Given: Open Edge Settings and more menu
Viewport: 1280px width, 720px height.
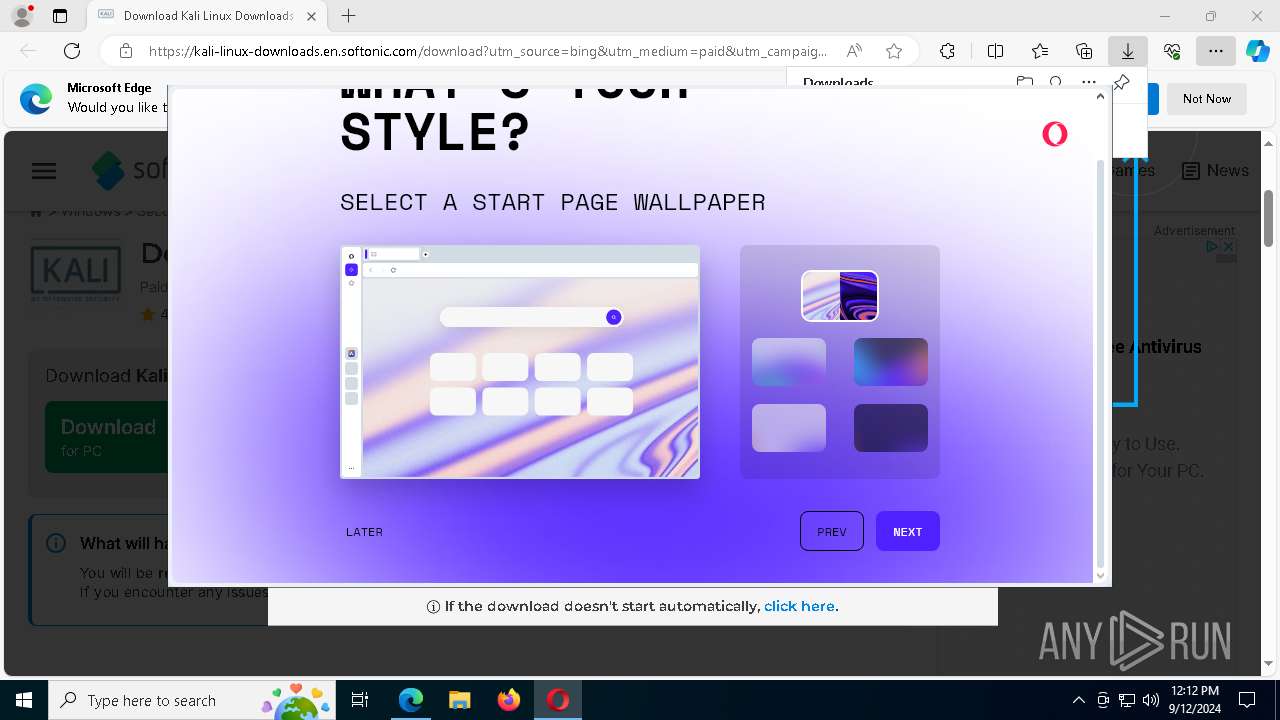Looking at the screenshot, I should 1215,51.
